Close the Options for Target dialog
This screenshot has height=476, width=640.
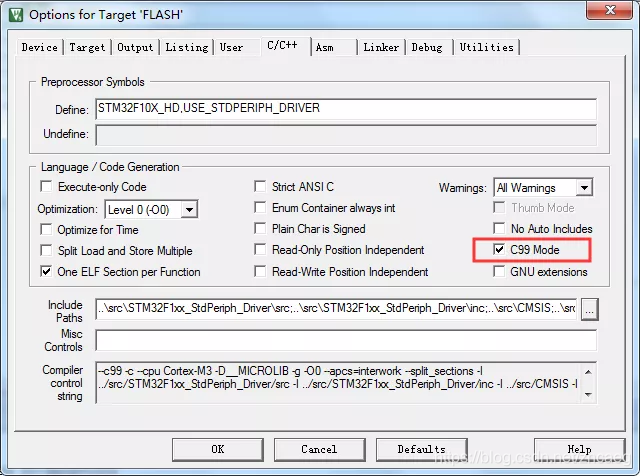[x=610, y=10]
